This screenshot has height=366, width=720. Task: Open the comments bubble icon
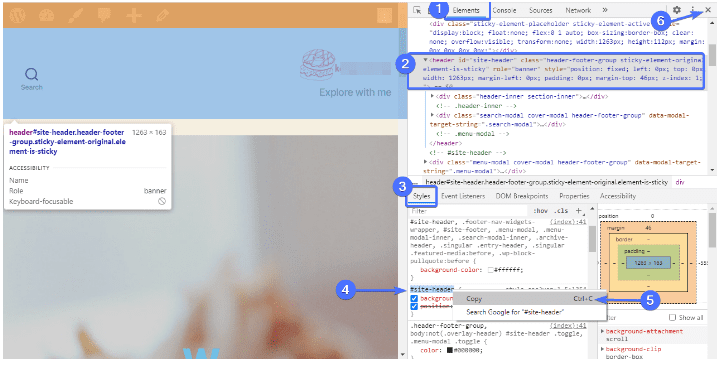point(105,15)
